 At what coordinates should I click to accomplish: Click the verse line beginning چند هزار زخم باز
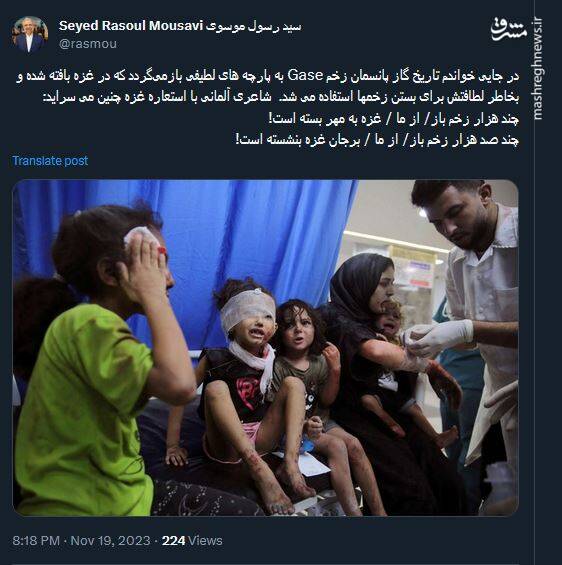click(x=394, y=119)
